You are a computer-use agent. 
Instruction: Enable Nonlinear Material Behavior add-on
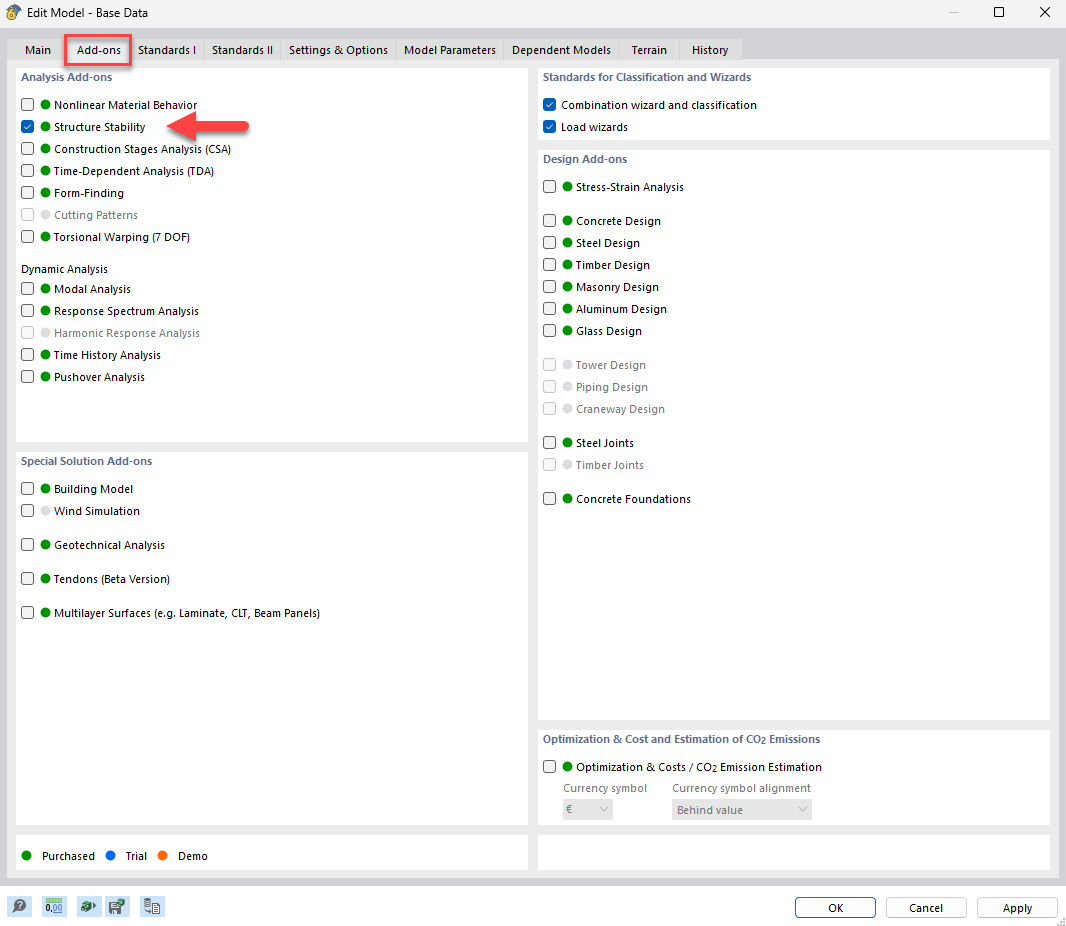point(27,105)
